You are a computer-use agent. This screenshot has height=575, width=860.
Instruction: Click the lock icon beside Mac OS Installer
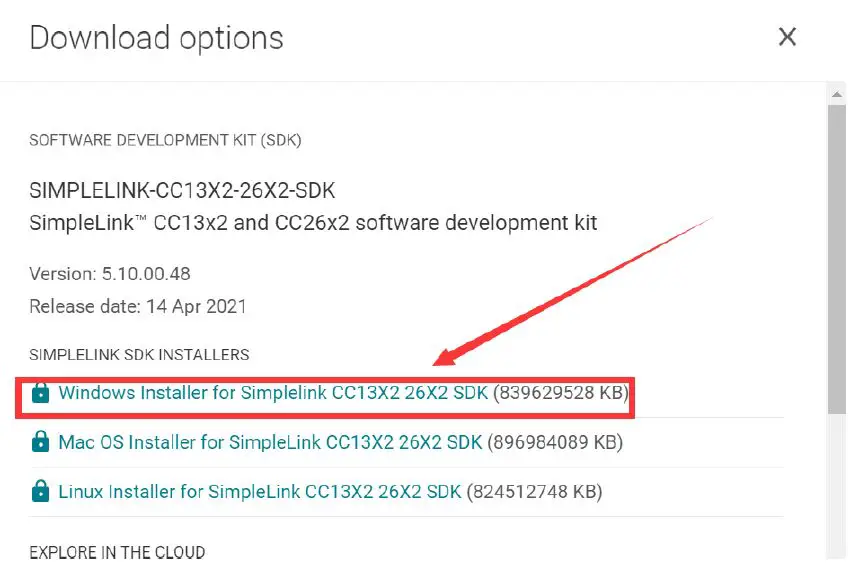(x=40, y=442)
